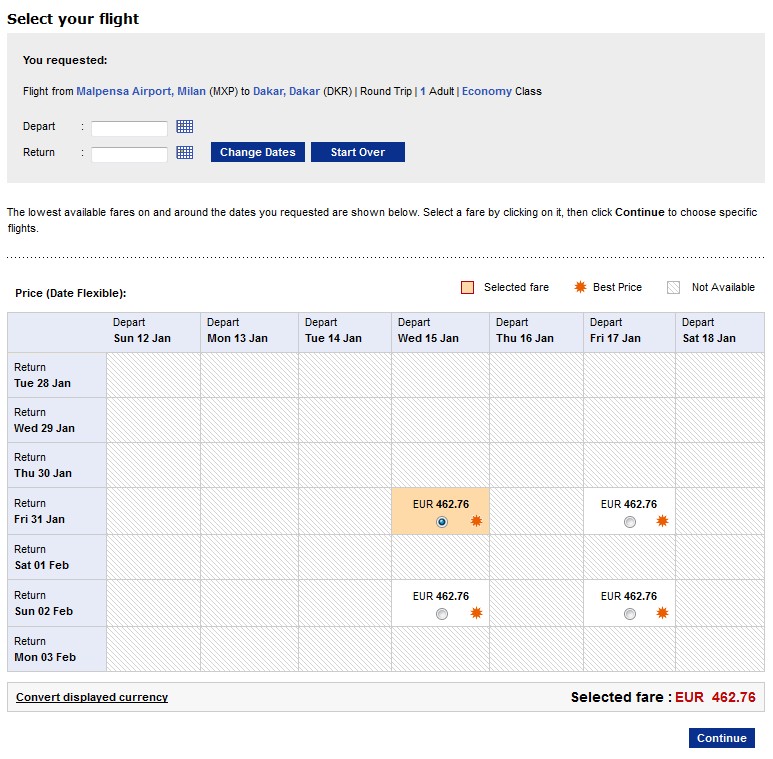Click the Change Dates button
Image resolution: width=773 pixels, height=759 pixels.
[x=258, y=152]
